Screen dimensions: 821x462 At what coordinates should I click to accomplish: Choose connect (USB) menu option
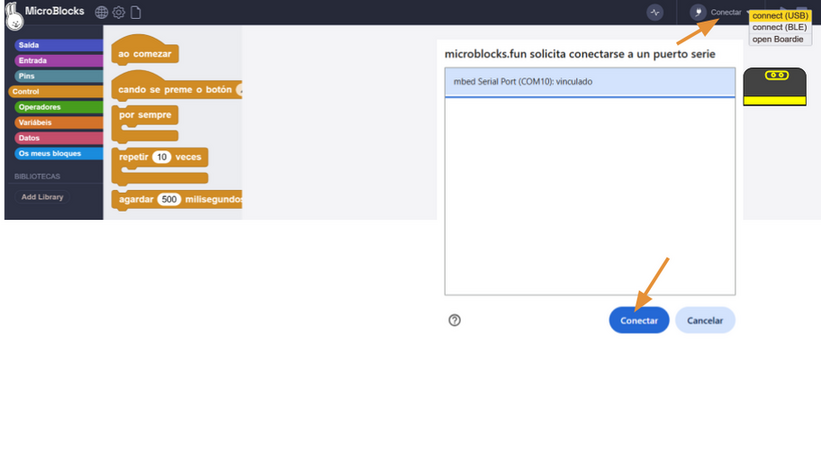coord(780,16)
